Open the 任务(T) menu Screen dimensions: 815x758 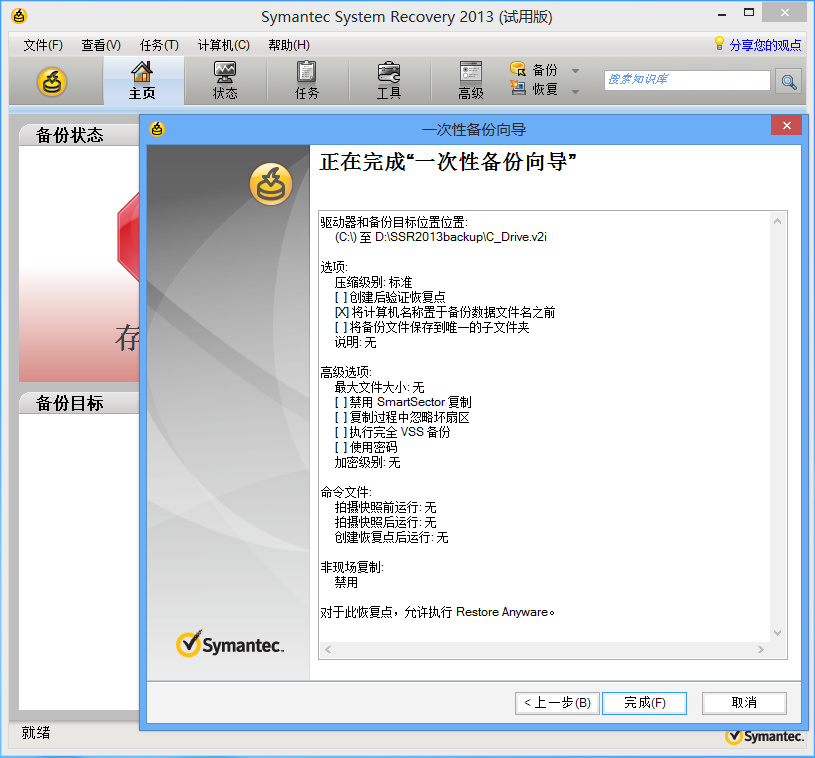pyautogui.click(x=159, y=45)
